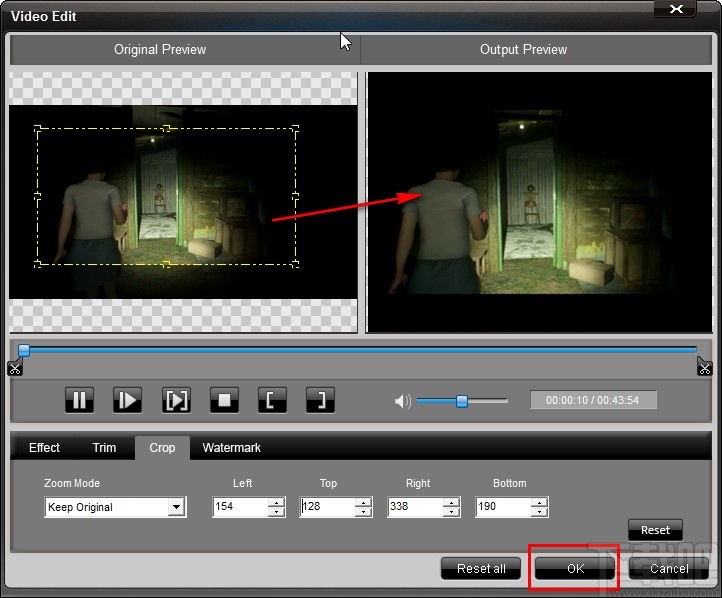Adjust the volume slider knob
Viewport: 722px width, 598px height.
(x=462, y=401)
